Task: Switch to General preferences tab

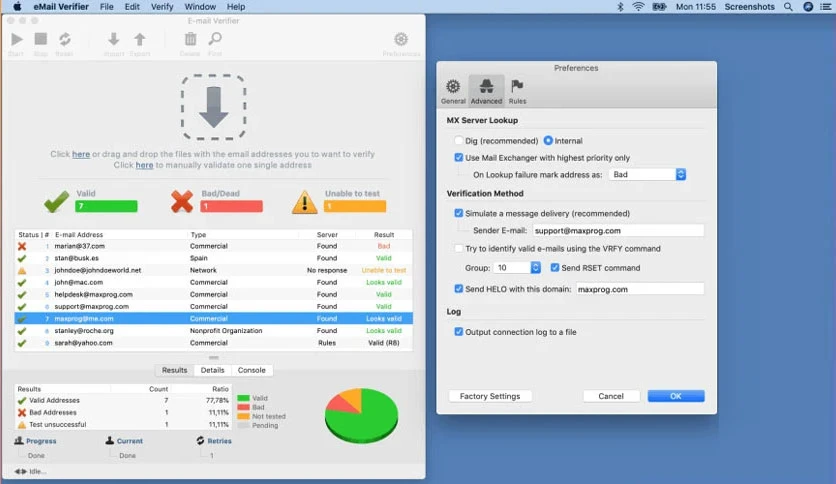Action: coord(453,91)
